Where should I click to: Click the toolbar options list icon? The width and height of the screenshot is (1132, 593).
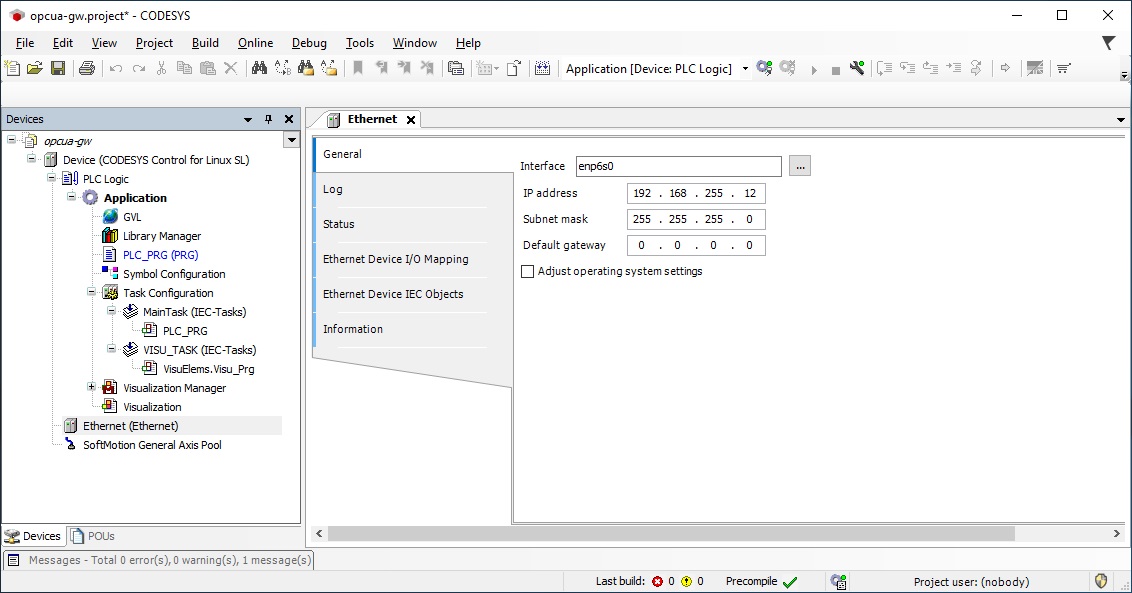click(1063, 69)
